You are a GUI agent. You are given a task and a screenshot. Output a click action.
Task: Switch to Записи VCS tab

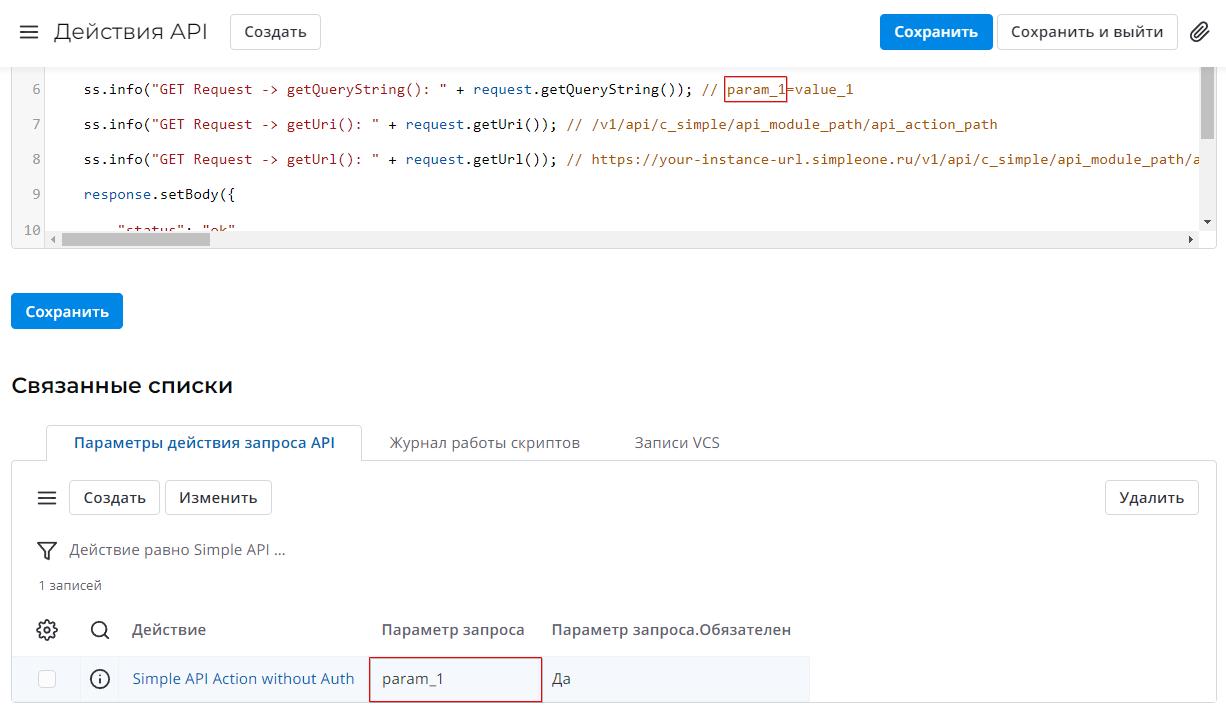(676, 442)
